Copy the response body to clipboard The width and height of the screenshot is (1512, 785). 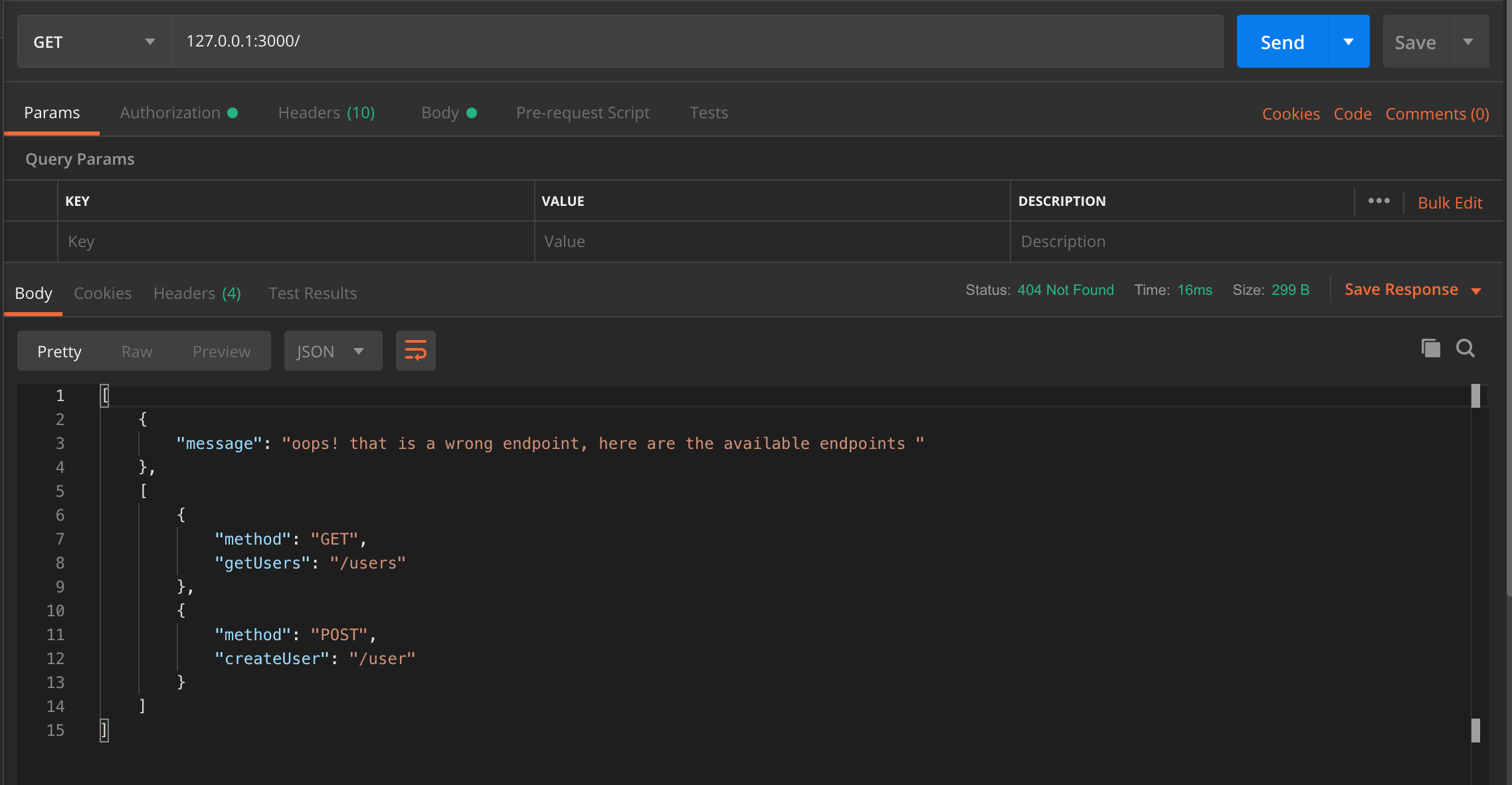click(1430, 348)
